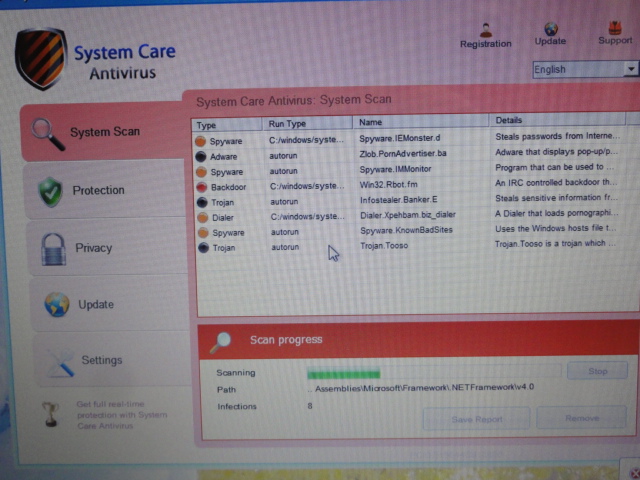Click the Privacy padlock icon
This screenshot has width=640, height=480.
point(54,249)
